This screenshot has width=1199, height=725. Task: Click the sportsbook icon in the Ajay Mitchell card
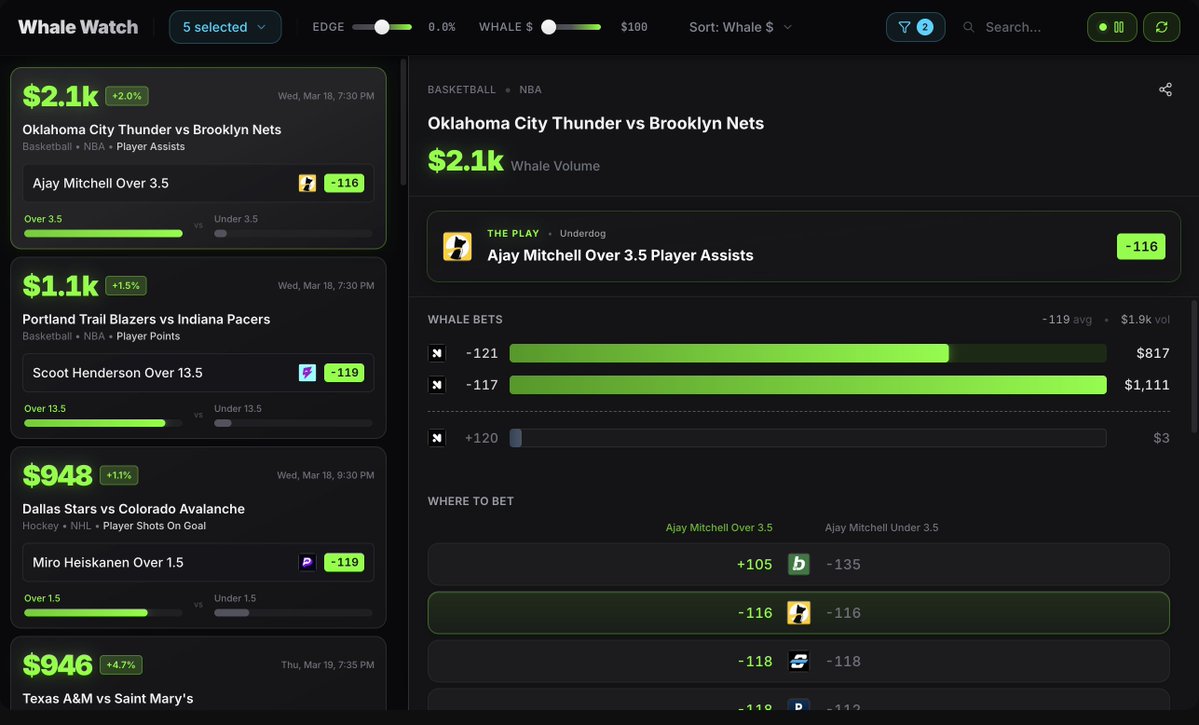tap(307, 183)
